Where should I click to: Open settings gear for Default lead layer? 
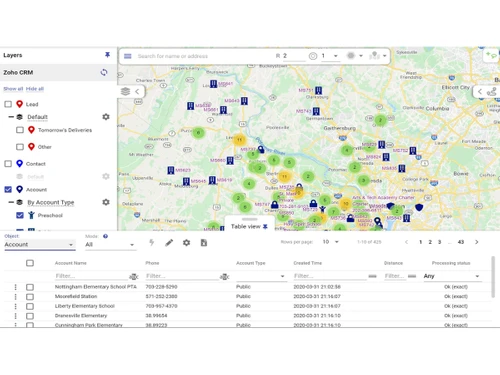click(106, 117)
